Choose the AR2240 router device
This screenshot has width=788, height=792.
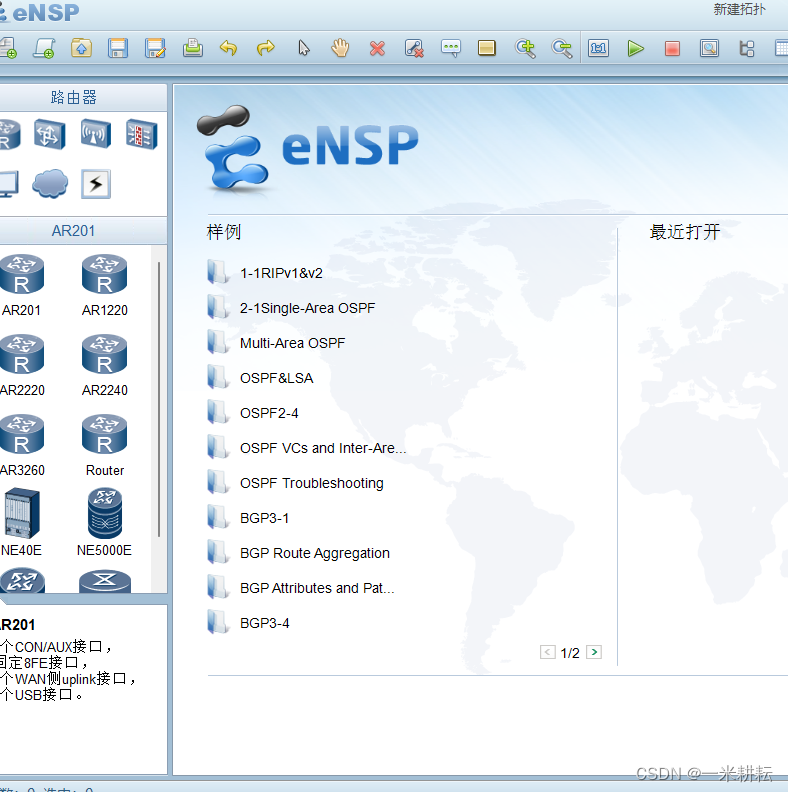pyautogui.click(x=105, y=366)
